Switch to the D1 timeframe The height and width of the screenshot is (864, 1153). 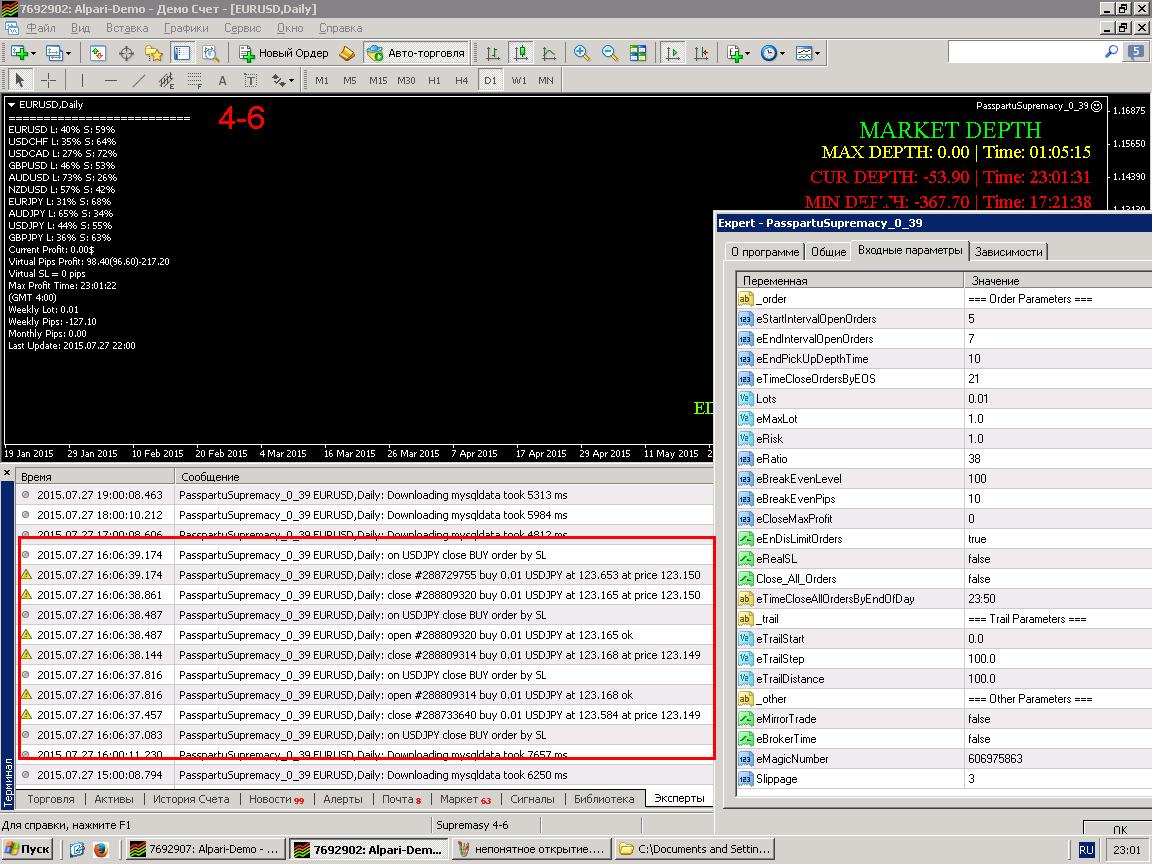[490, 80]
